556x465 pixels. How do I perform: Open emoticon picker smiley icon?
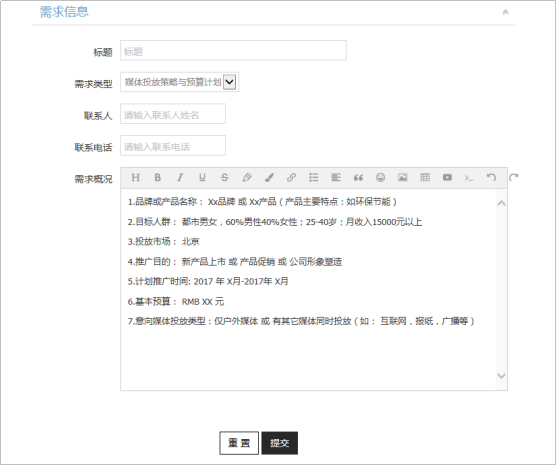pyautogui.click(x=380, y=177)
